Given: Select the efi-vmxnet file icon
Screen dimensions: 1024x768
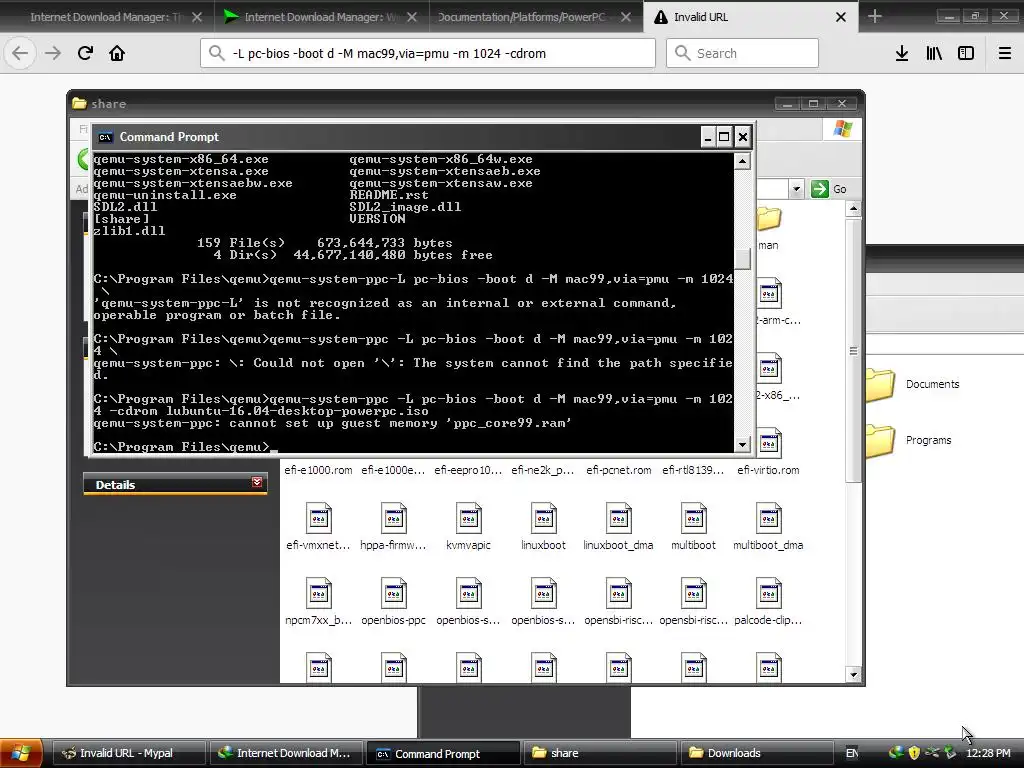Looking at the screenshot, I should coord(318,518).
